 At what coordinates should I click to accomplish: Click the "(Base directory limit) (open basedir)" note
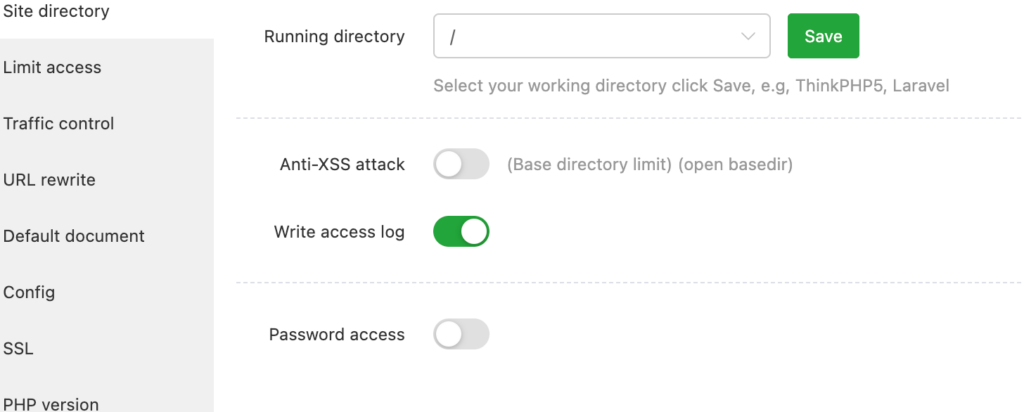[x=650, y=165]
